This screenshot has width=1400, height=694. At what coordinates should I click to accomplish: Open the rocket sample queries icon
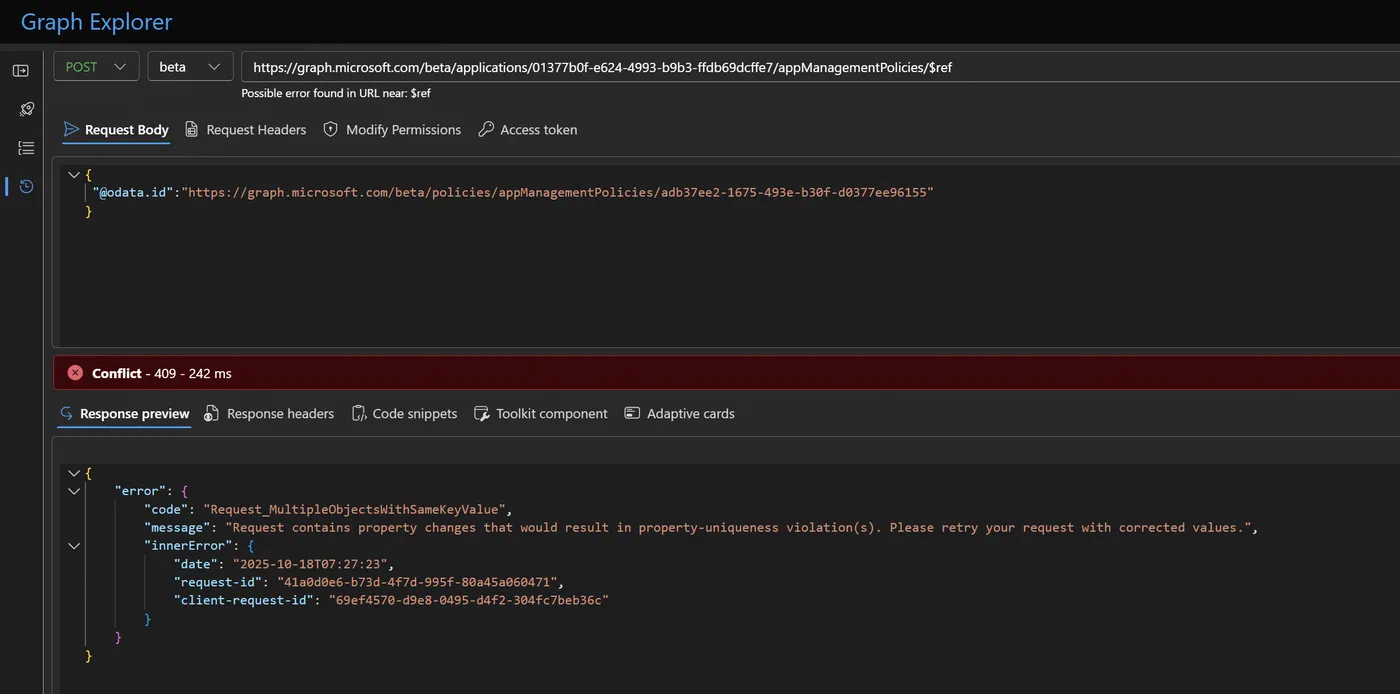(26, 109)
